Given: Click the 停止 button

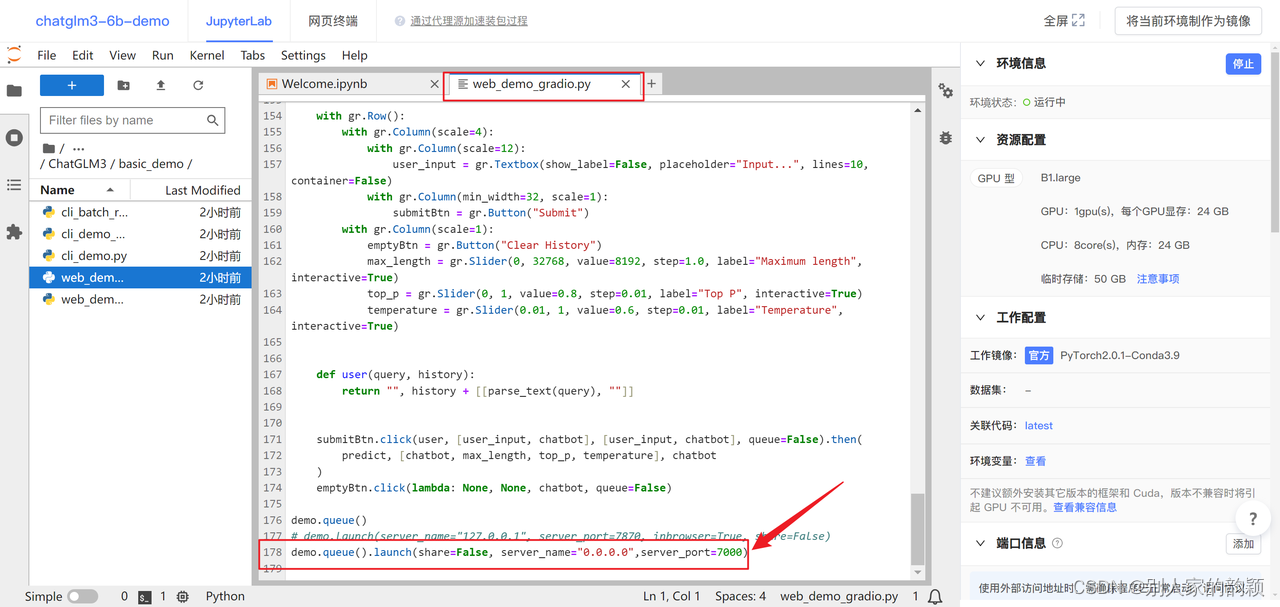Looking at the screenshot, I should pos(1243,63).
